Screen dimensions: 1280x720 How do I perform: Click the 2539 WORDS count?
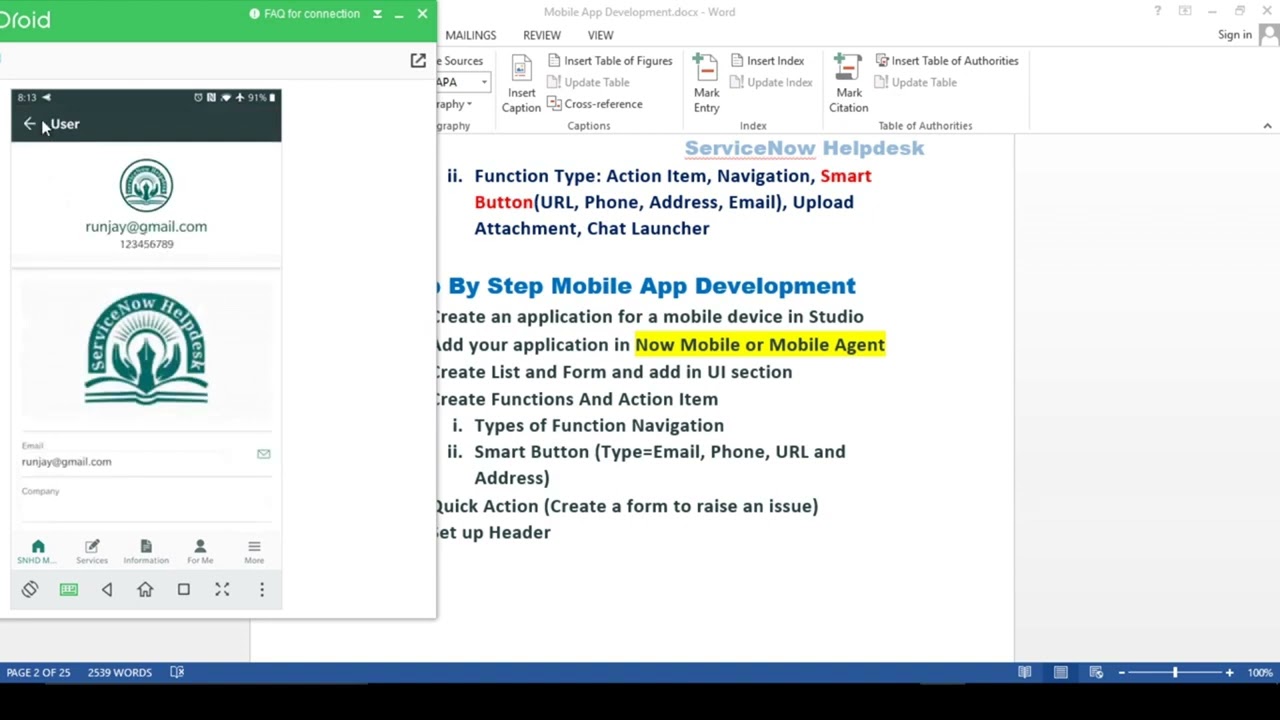119,672
